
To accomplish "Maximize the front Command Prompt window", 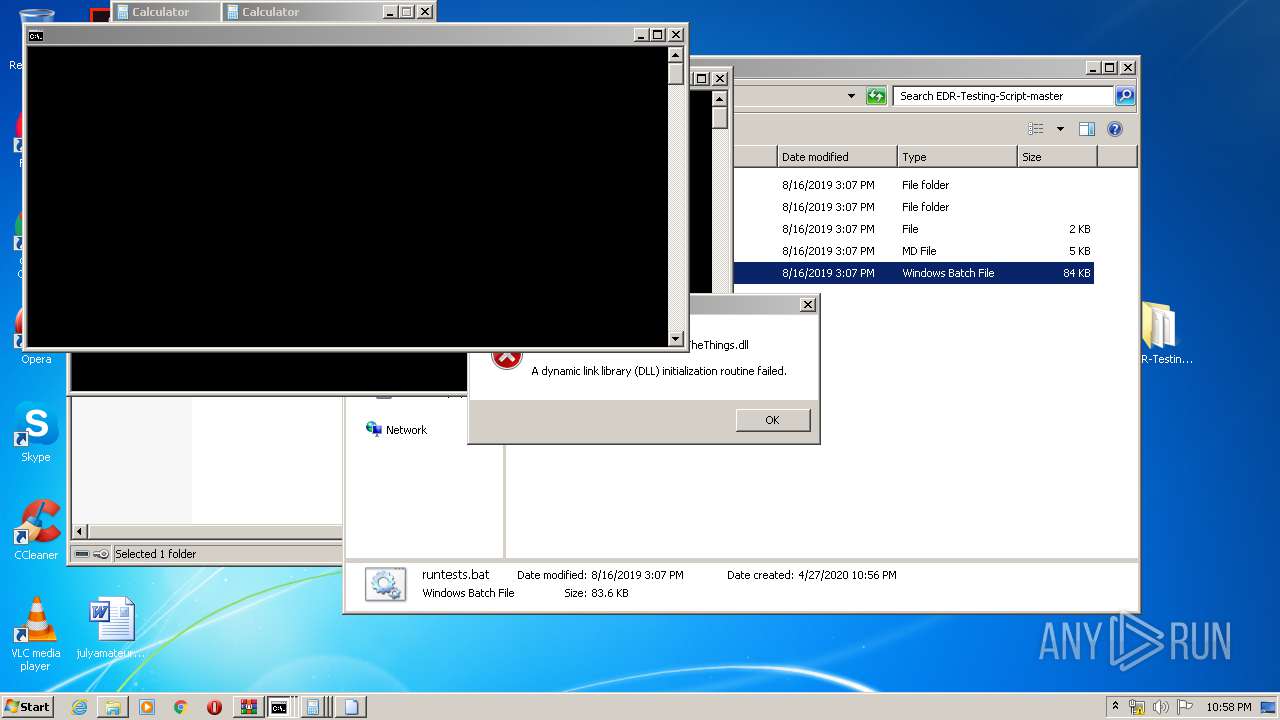I will pyautogui.click(x=657, y=35).
